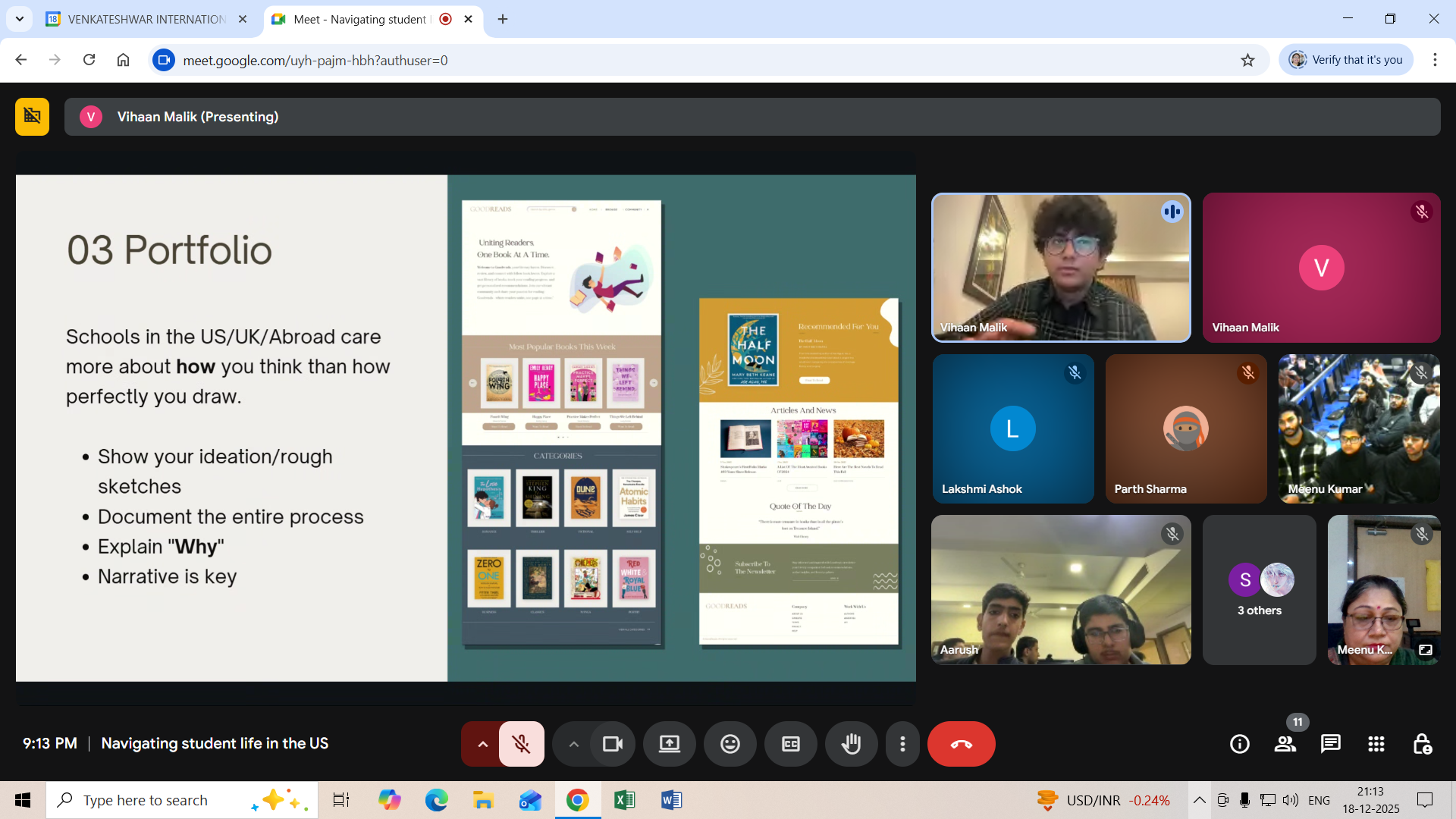Screen dimensions: 1456x819
Task: Show the people participants list
Action: [x=1285, y=744]
